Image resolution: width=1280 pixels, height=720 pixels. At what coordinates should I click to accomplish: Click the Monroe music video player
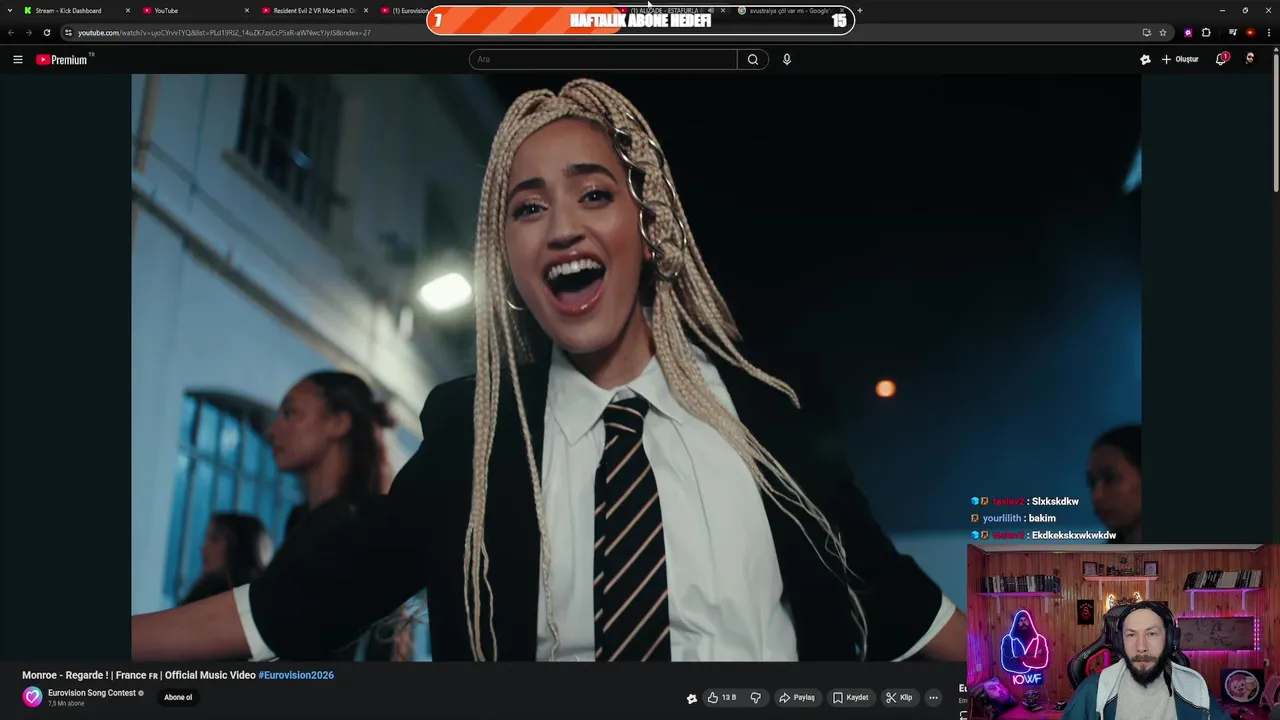[636, 367]
